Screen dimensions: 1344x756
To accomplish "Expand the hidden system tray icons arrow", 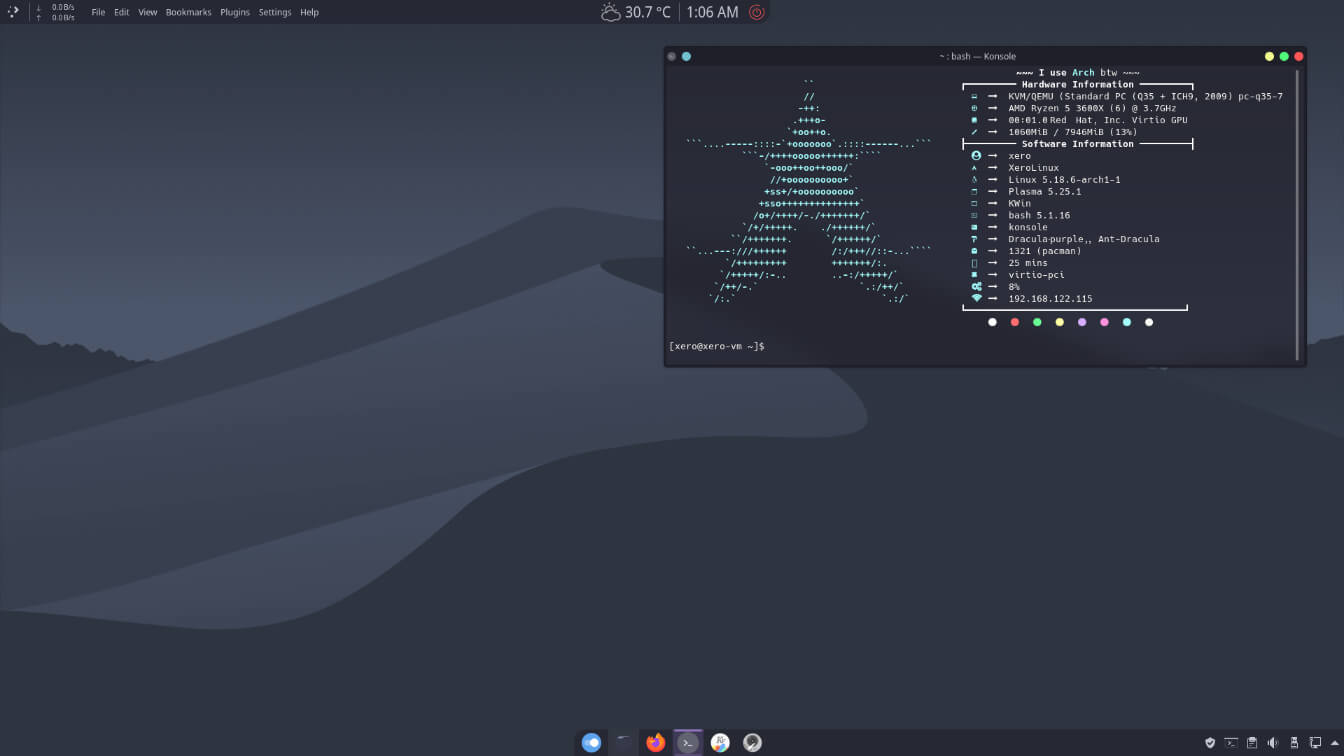I will click(1336, 742).
